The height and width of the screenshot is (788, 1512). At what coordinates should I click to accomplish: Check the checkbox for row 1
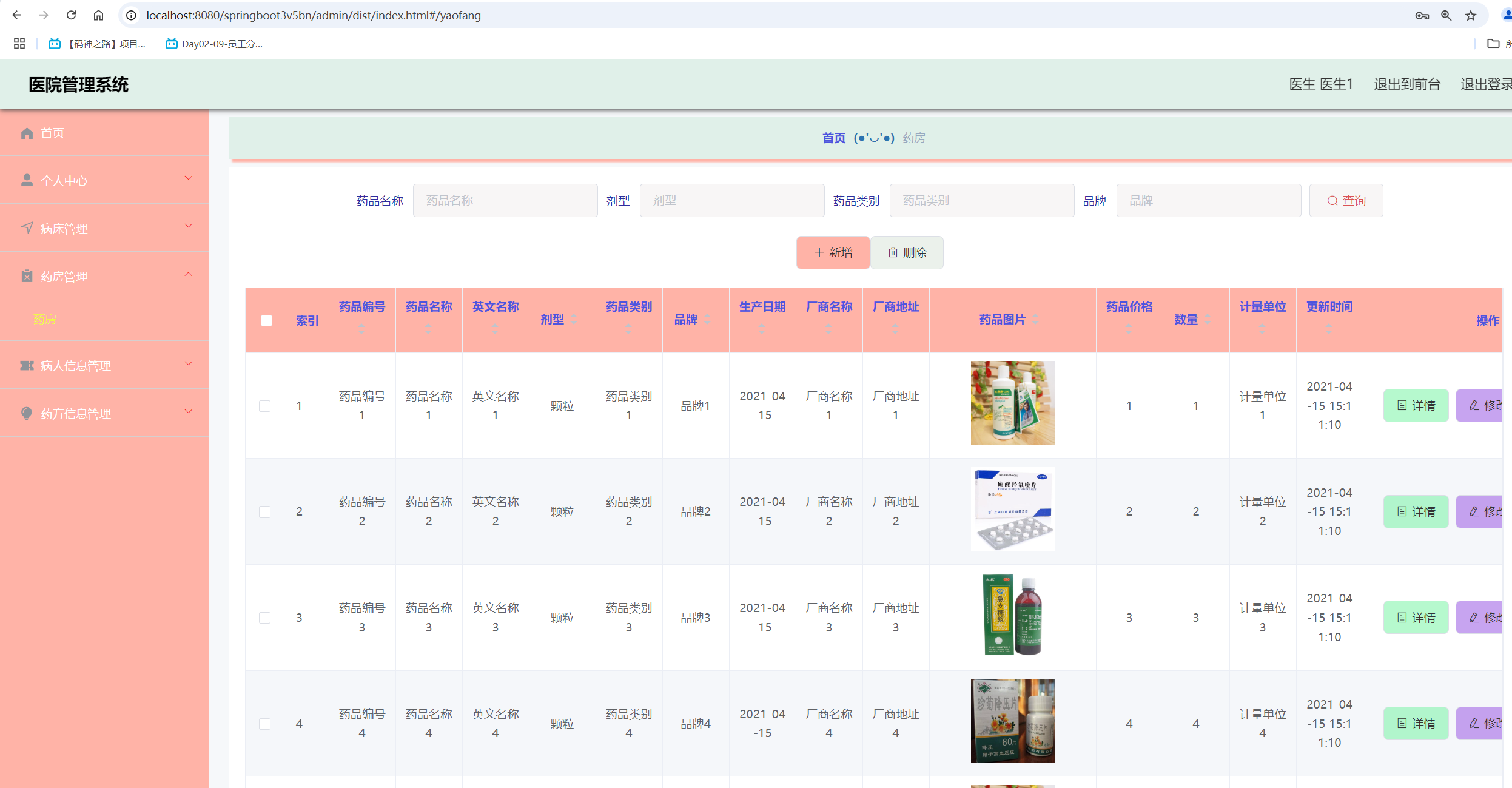pos(265,406)
